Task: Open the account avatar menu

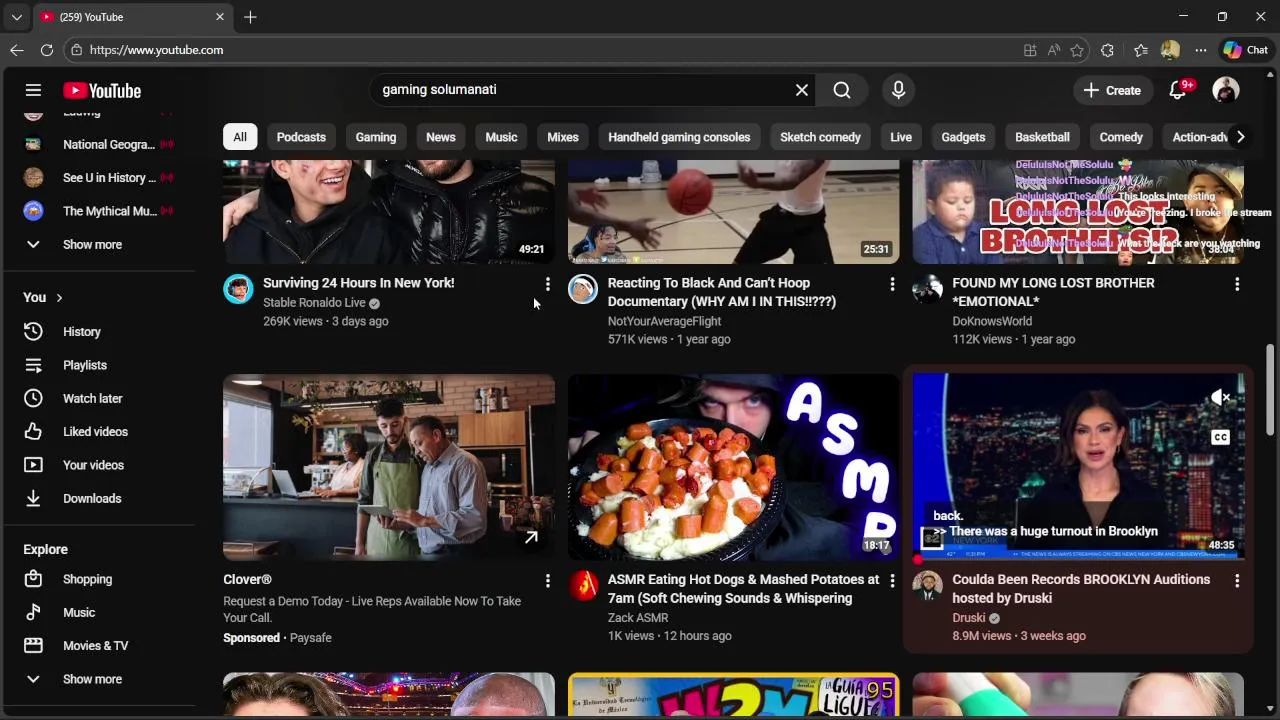Action: tap(1226, 90)
